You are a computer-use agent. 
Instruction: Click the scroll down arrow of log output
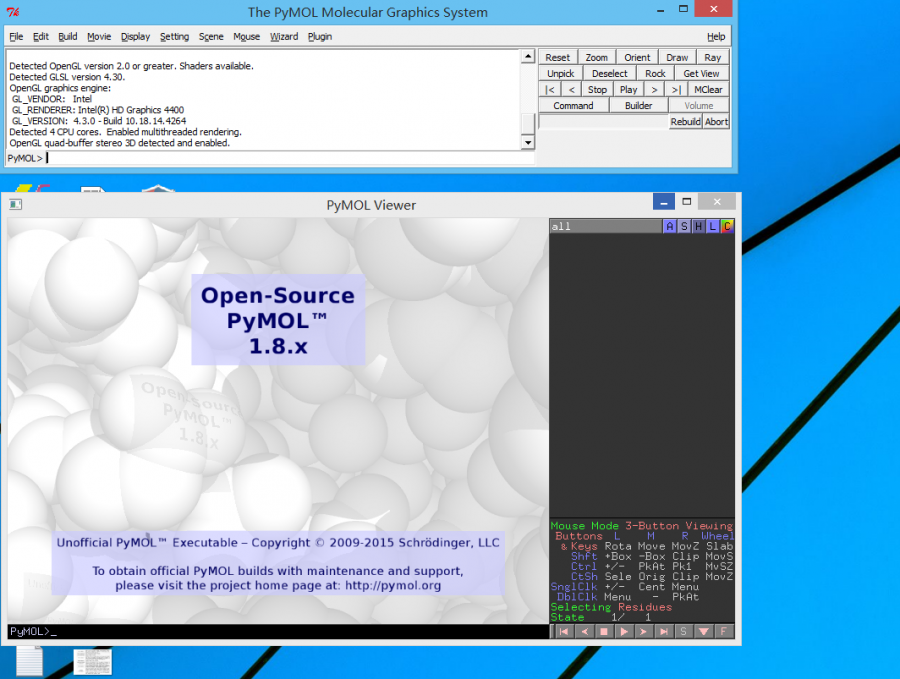coord(527,142)
